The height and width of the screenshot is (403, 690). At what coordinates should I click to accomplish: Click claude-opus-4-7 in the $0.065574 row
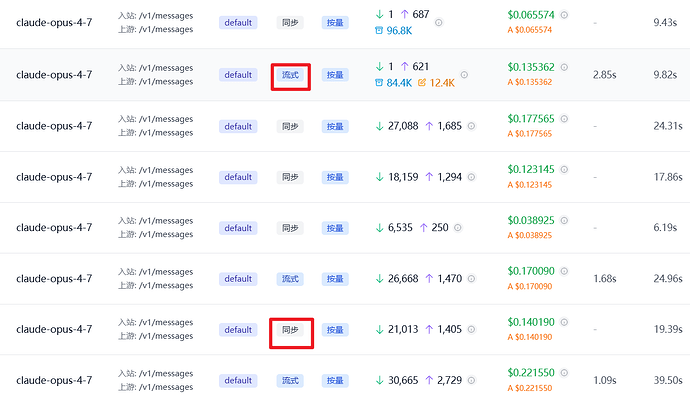click(54, 22)
